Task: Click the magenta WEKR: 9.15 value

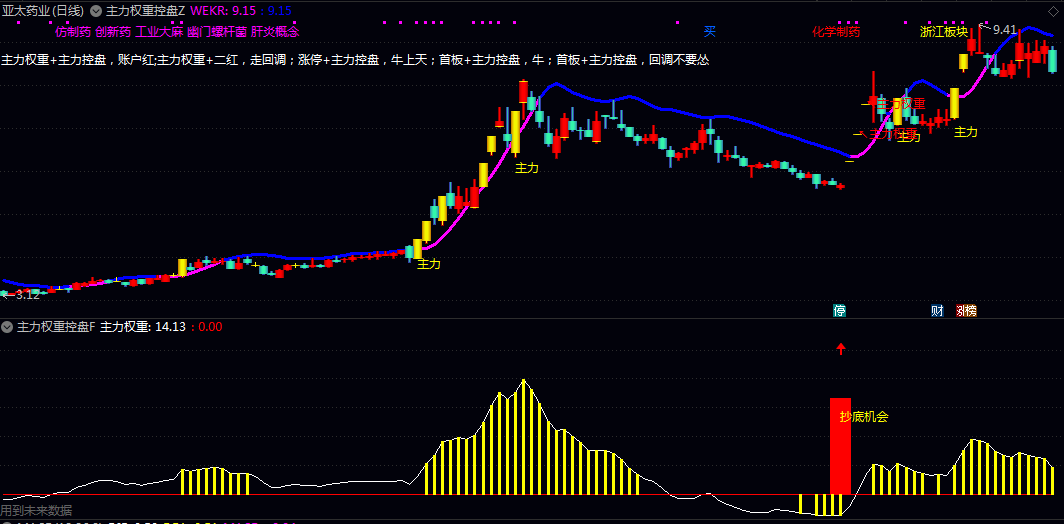Action: pos(223,11)
